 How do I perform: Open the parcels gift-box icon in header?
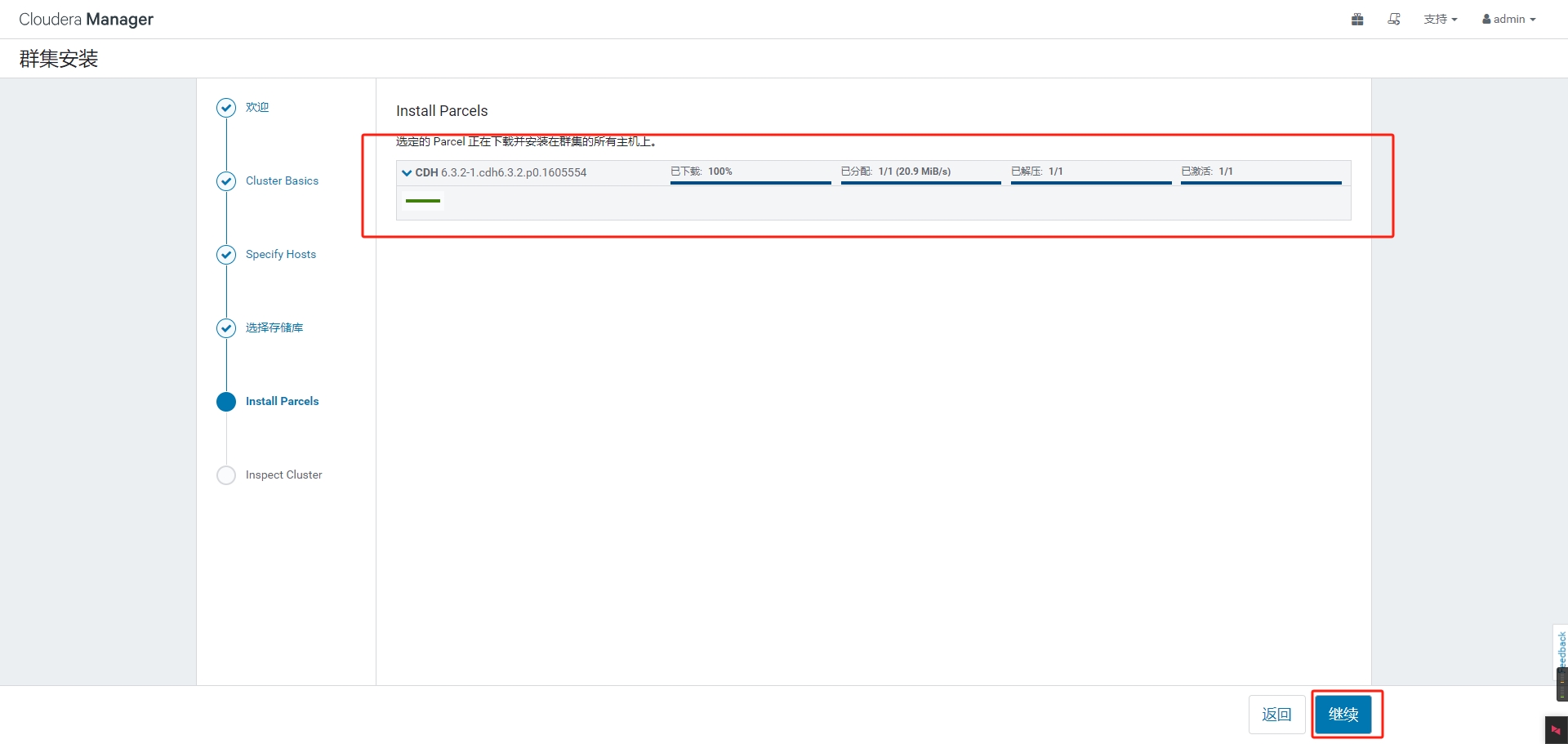[x=1357, y=19]
